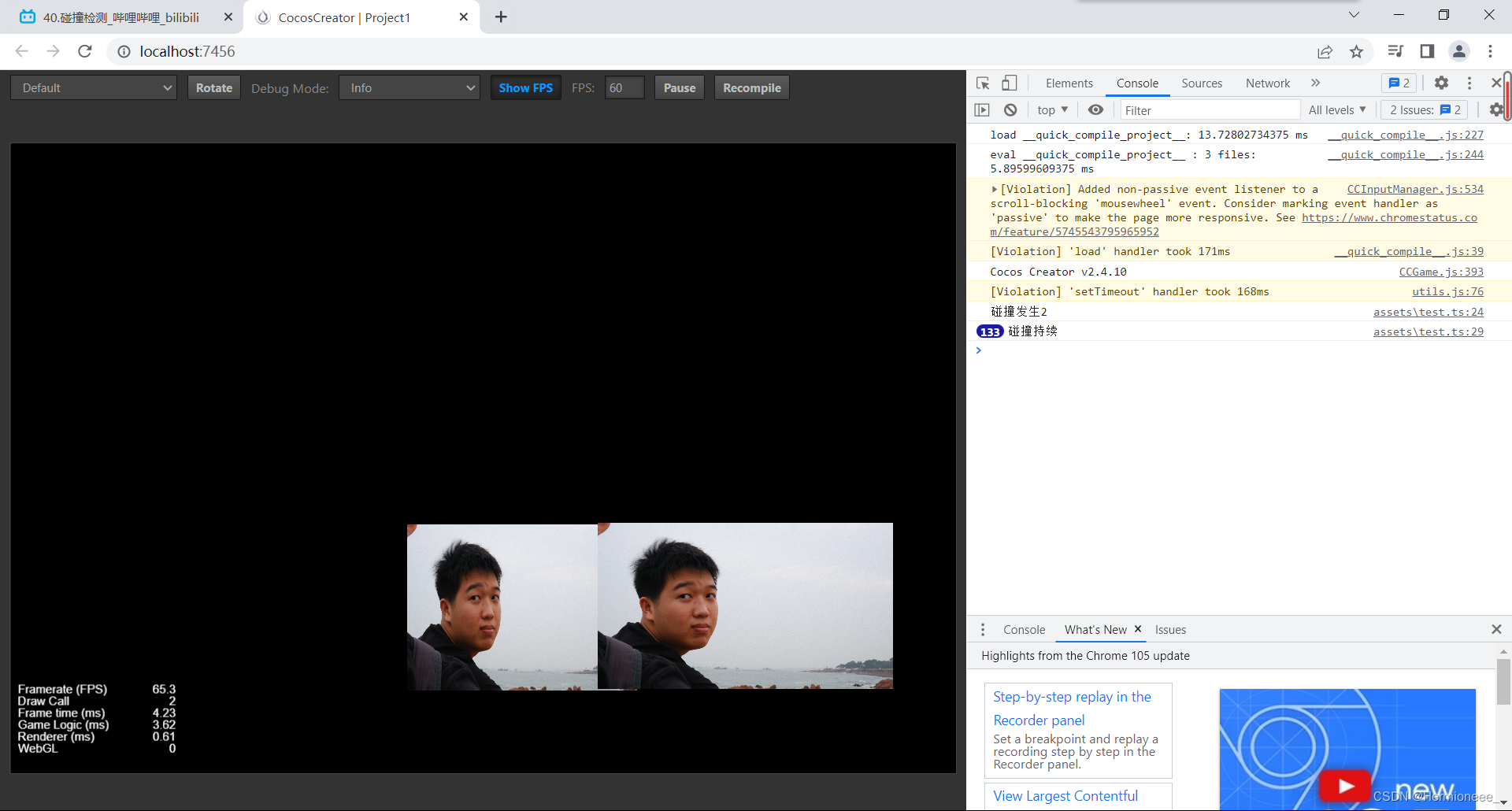Viewport: 1512px width, 811px height.
Task: Close the What's New tab
Action: (1138, 629)
